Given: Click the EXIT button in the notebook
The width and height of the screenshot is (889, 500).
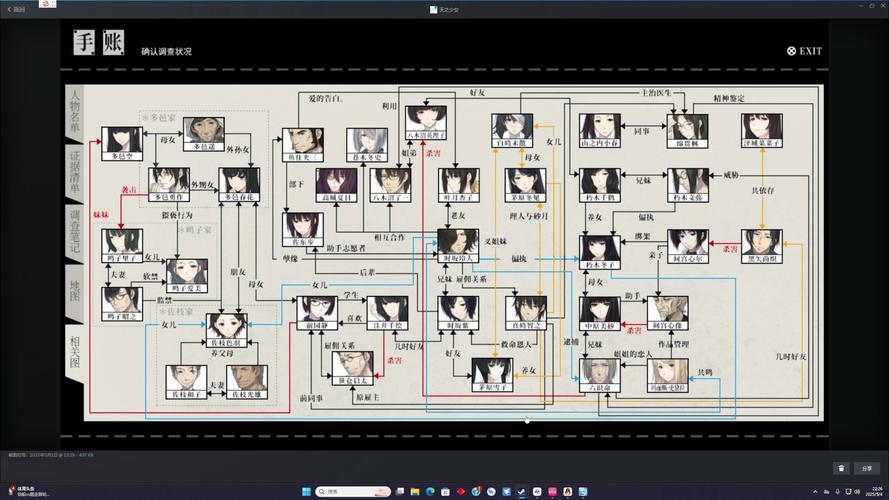Looking at the screenshot, I should pos(804,51).
